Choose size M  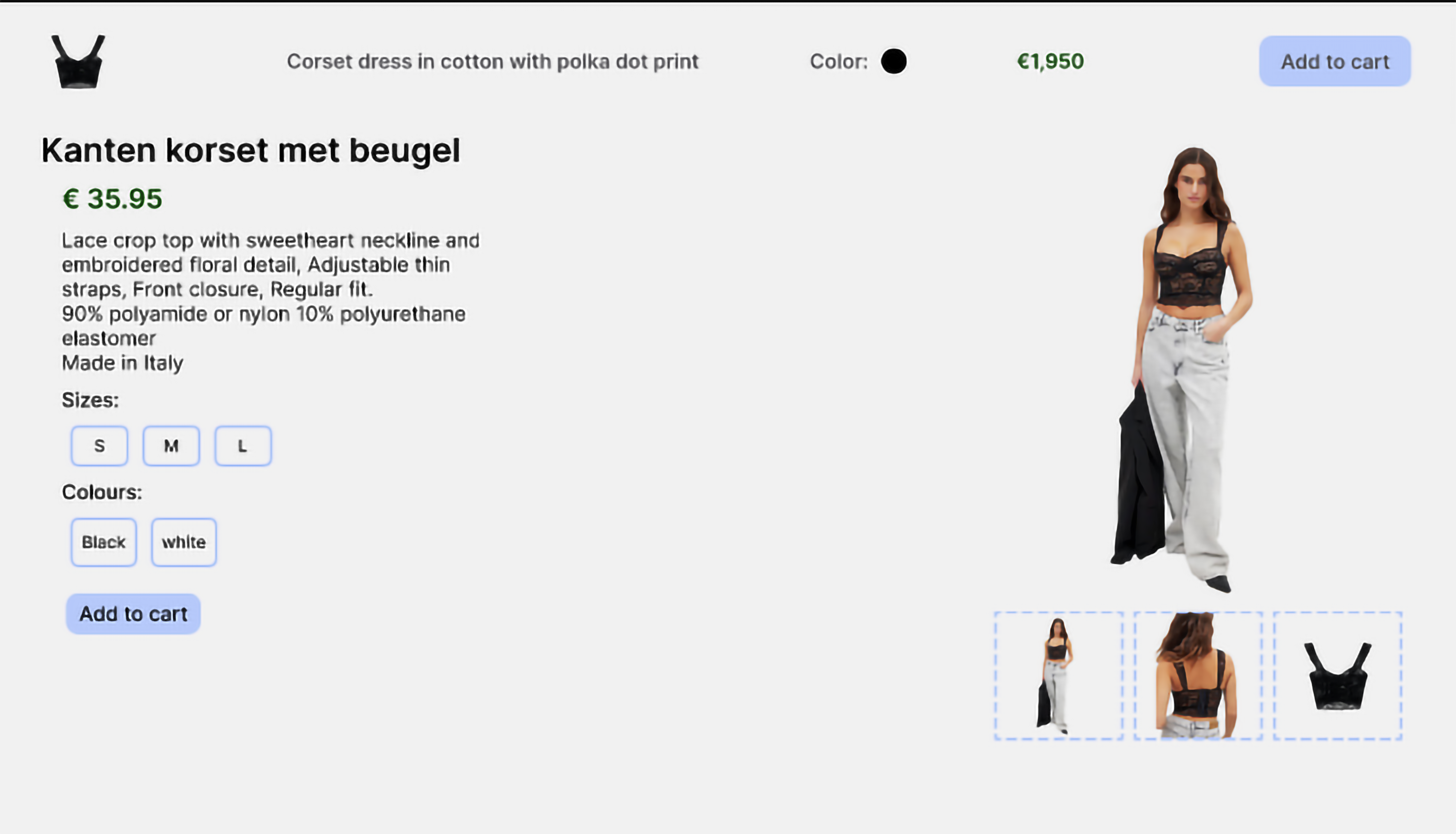[x=171, y=446]
